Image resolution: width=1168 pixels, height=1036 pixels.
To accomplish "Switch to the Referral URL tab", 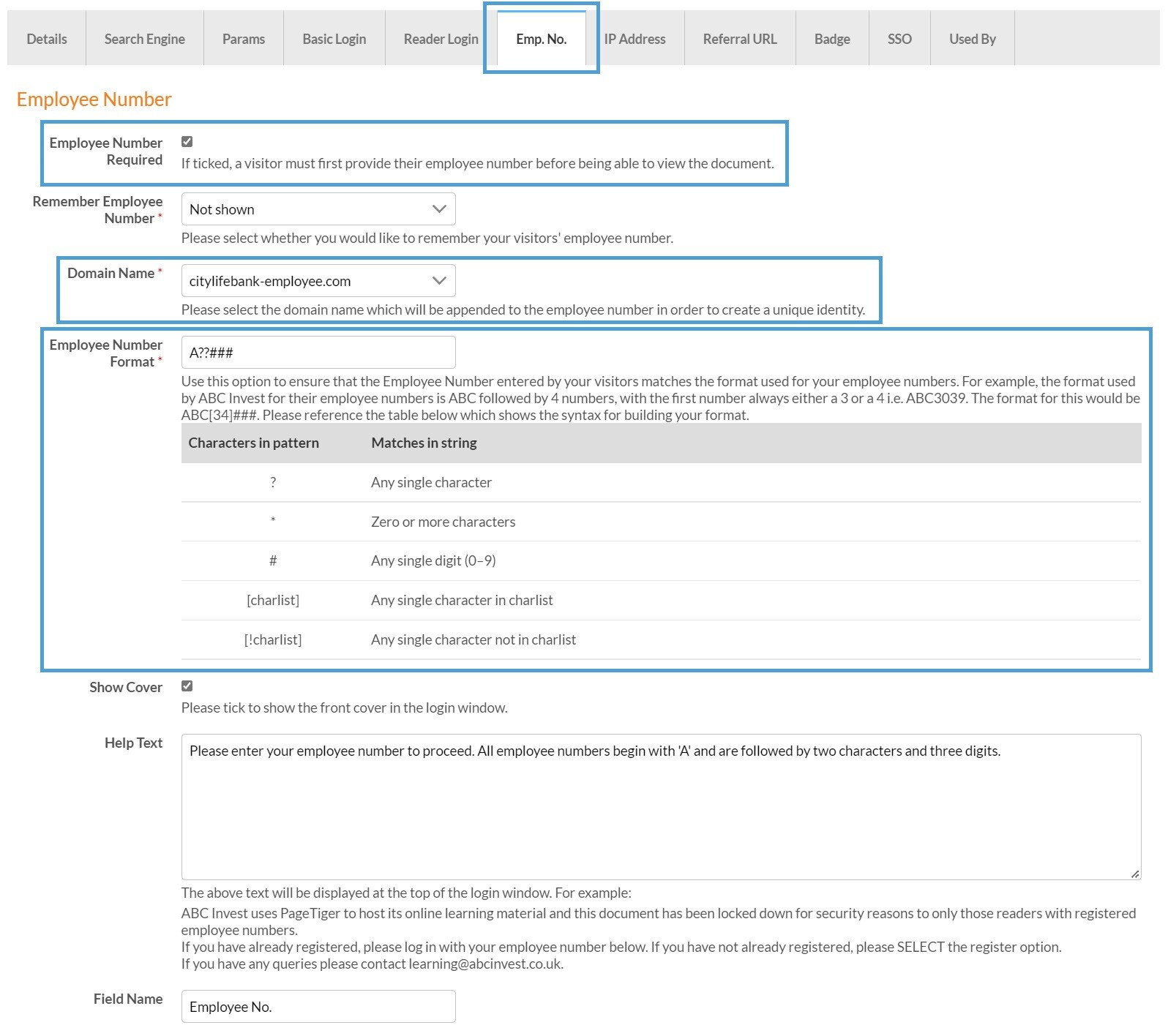I will coord(739,39).
